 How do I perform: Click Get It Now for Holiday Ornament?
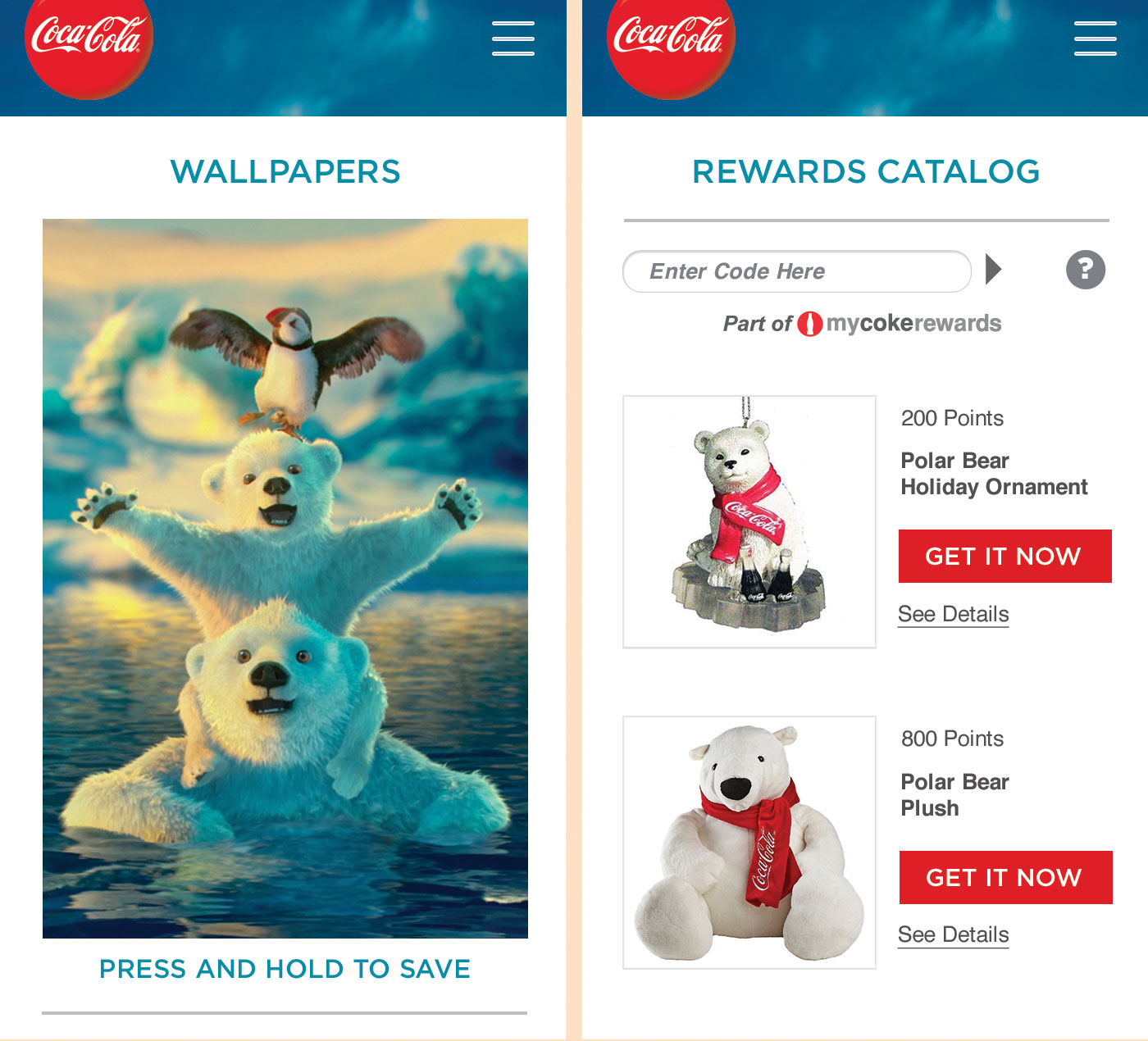1005,557
